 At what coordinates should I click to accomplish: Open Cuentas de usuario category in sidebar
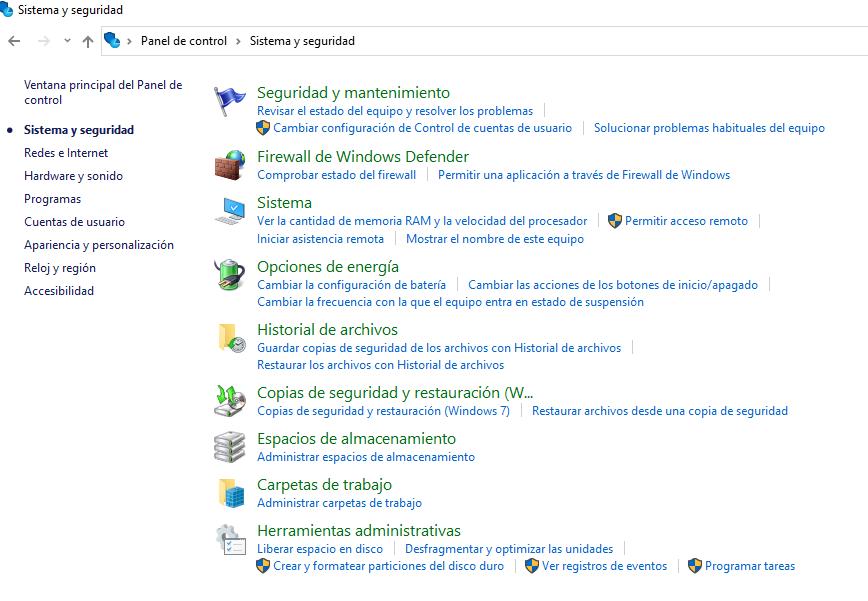pyautogui.click(x=74, y=222)
